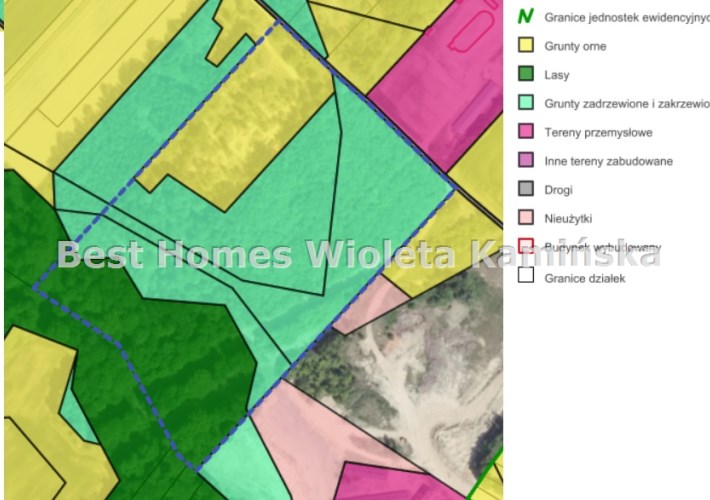The image size is (710, 500).
Task: Select the 'Inne tereny zabudowane' legend label
Action: tap(609, 161)
